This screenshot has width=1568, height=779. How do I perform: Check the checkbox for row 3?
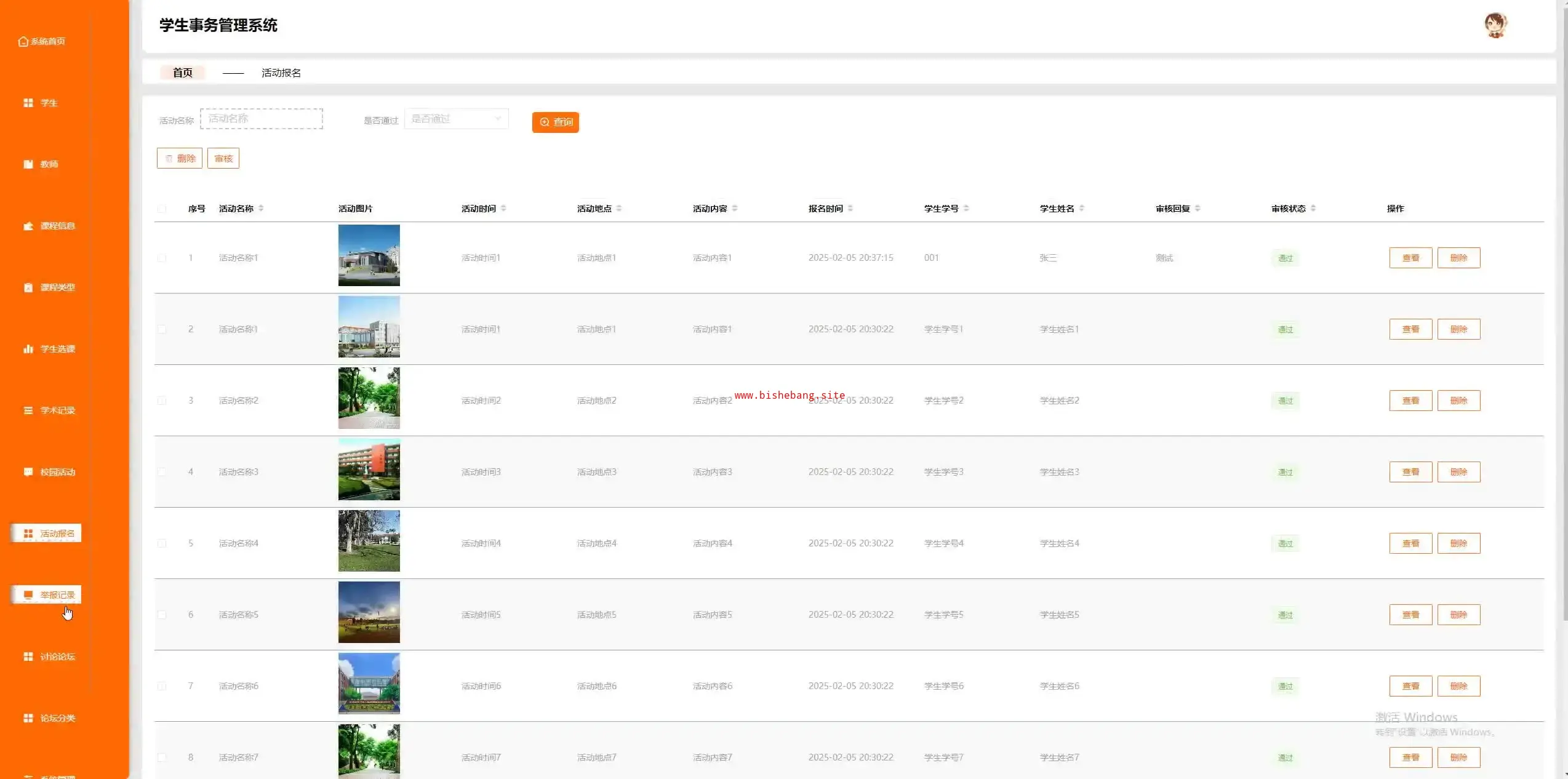[162, 401]
